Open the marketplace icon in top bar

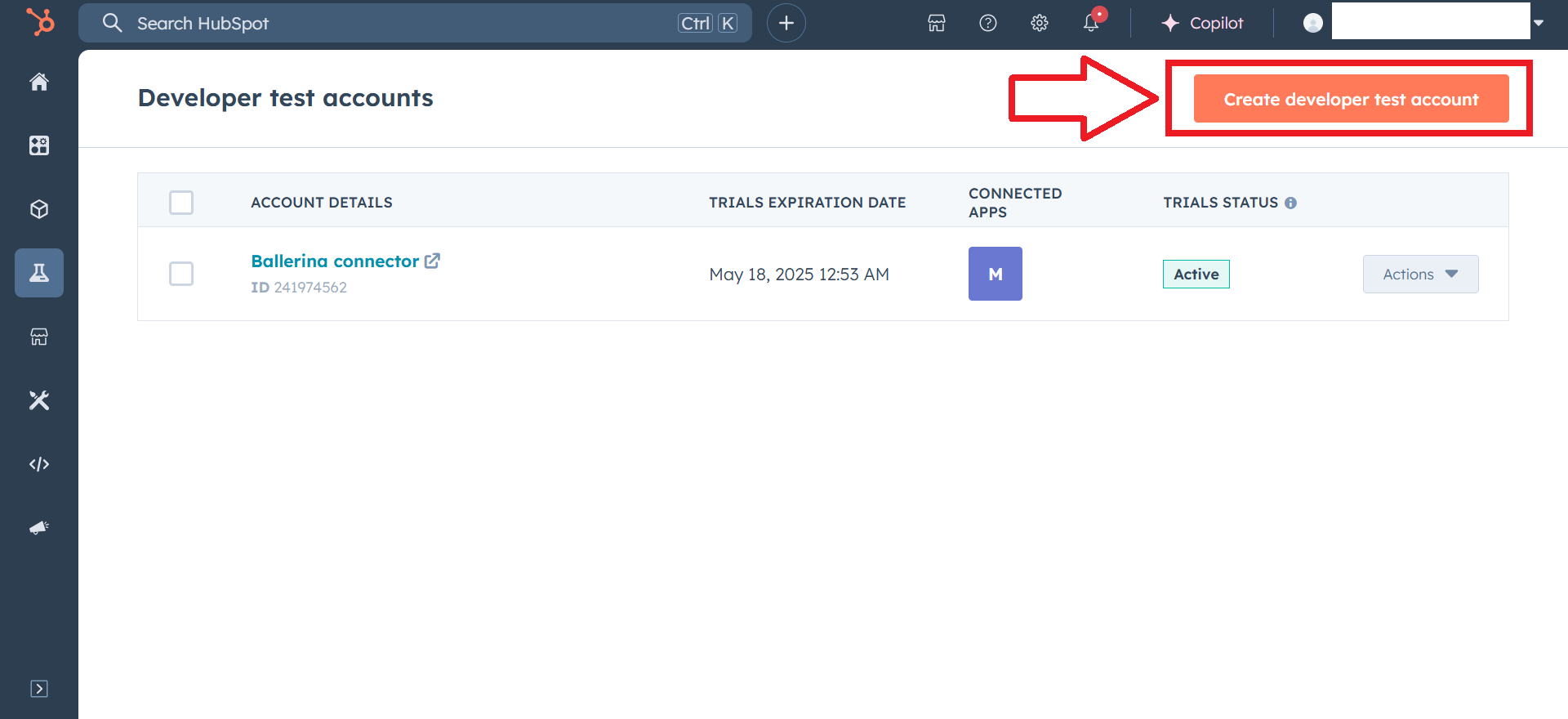(x=937, y=23)
